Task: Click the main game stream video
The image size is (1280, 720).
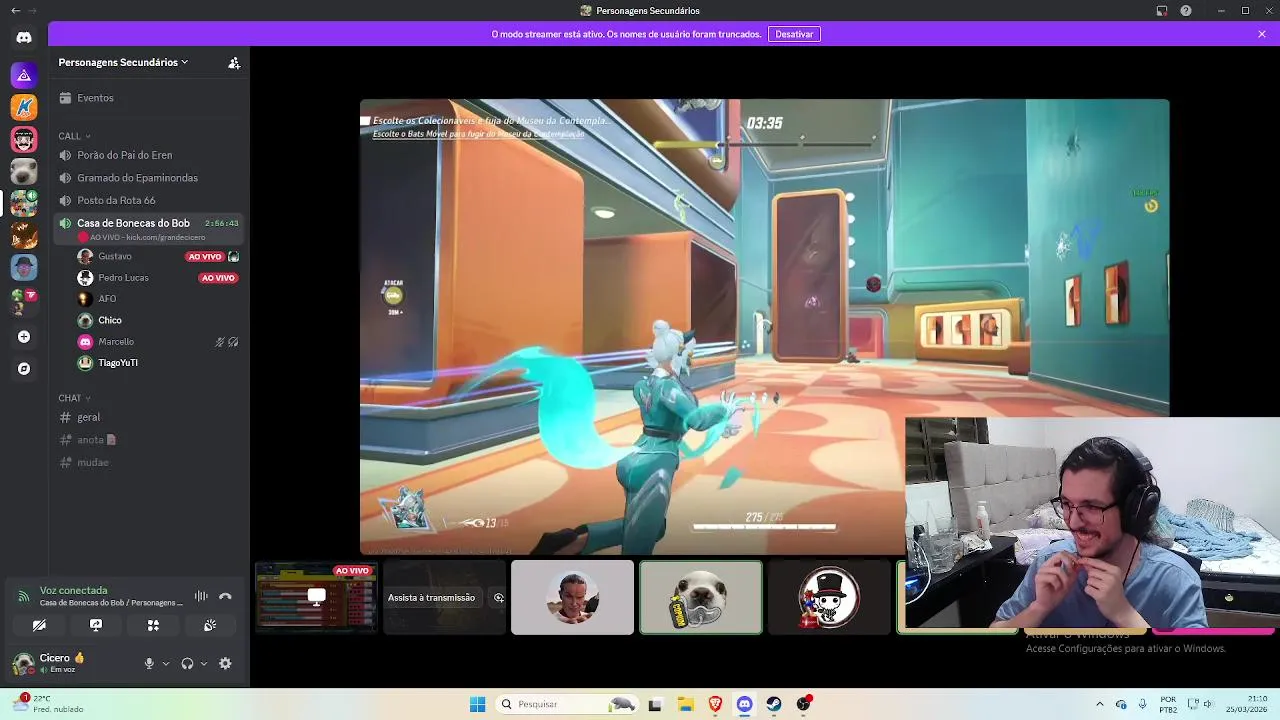Action: click(764, 326)
